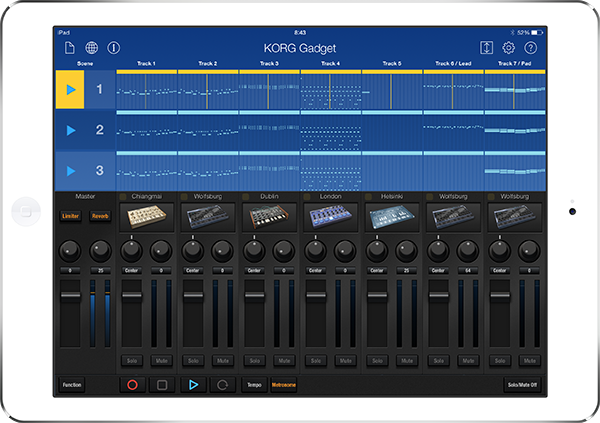The width and height of the screenshot is (600, 423).
Task: Open the new document file icon
Action: [70, 48]
